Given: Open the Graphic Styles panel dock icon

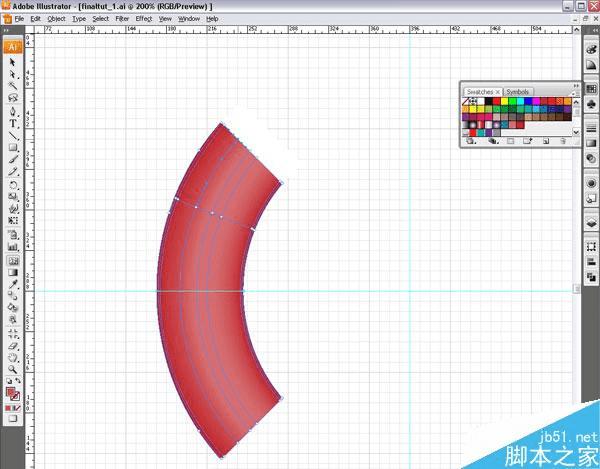Looking at the screenshot, I should point(591,198).
